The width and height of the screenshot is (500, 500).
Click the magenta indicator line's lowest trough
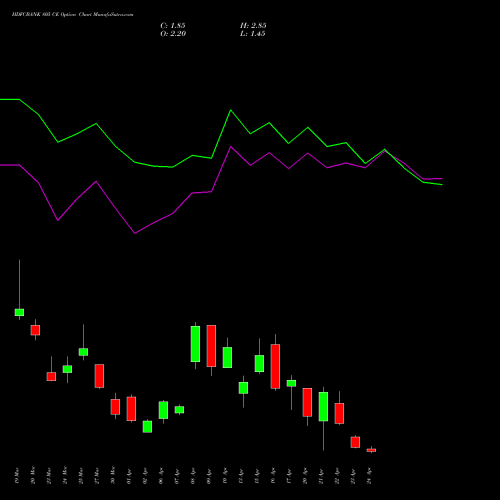pyautogui.click(x=135, y=233)
